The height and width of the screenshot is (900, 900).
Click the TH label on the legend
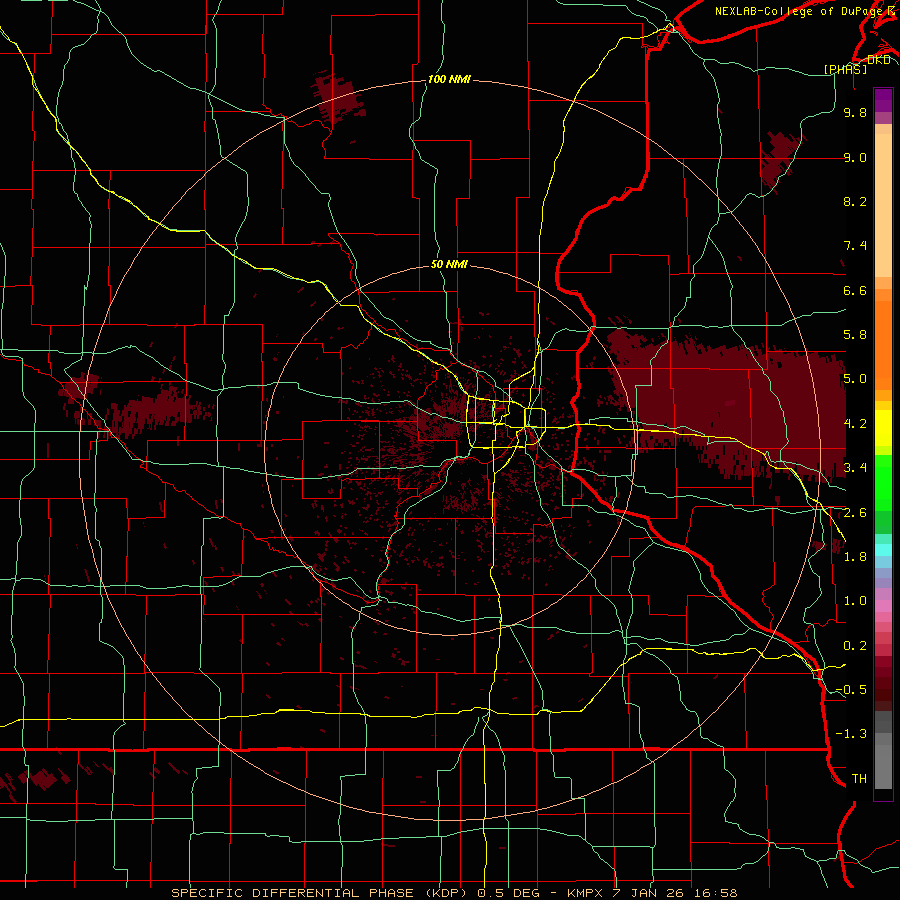pos(859,779)
